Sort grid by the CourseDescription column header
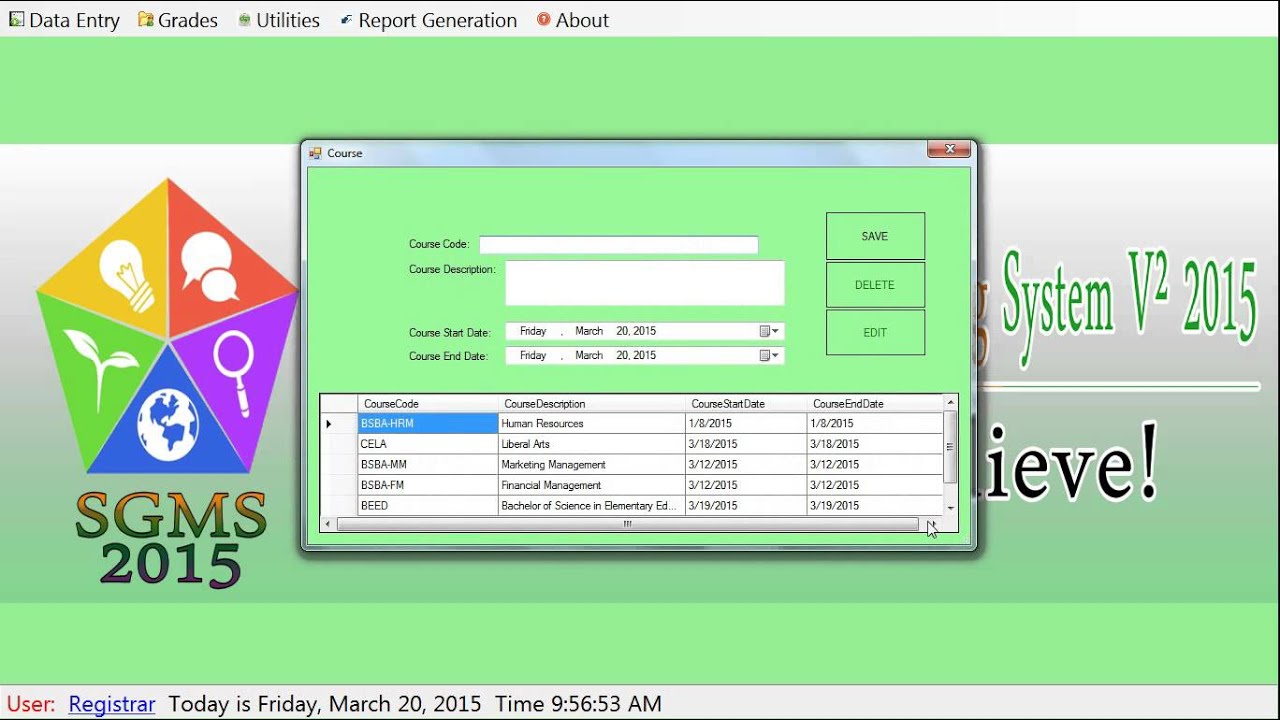 [591, 404]
